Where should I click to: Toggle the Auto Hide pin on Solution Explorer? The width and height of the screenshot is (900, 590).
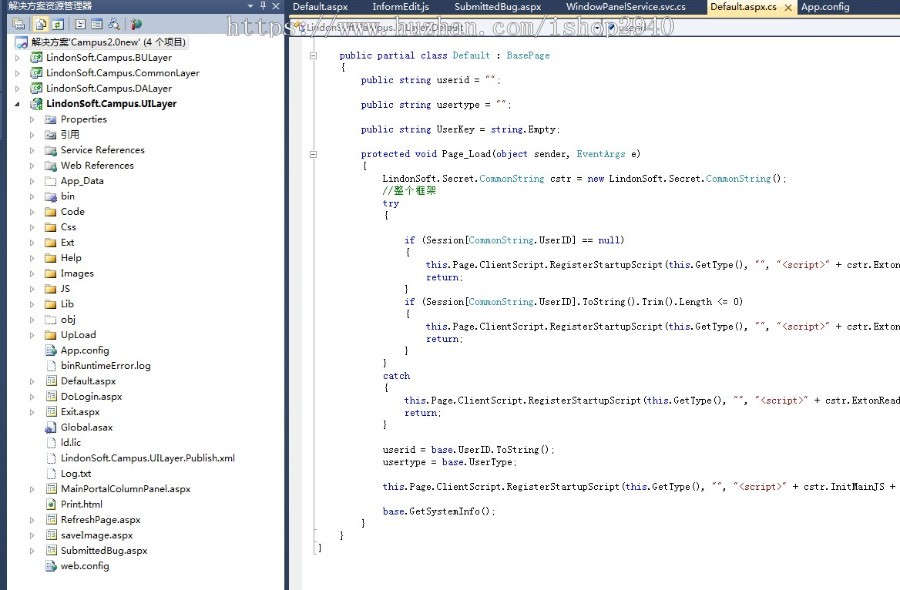(x=263, y=7)
